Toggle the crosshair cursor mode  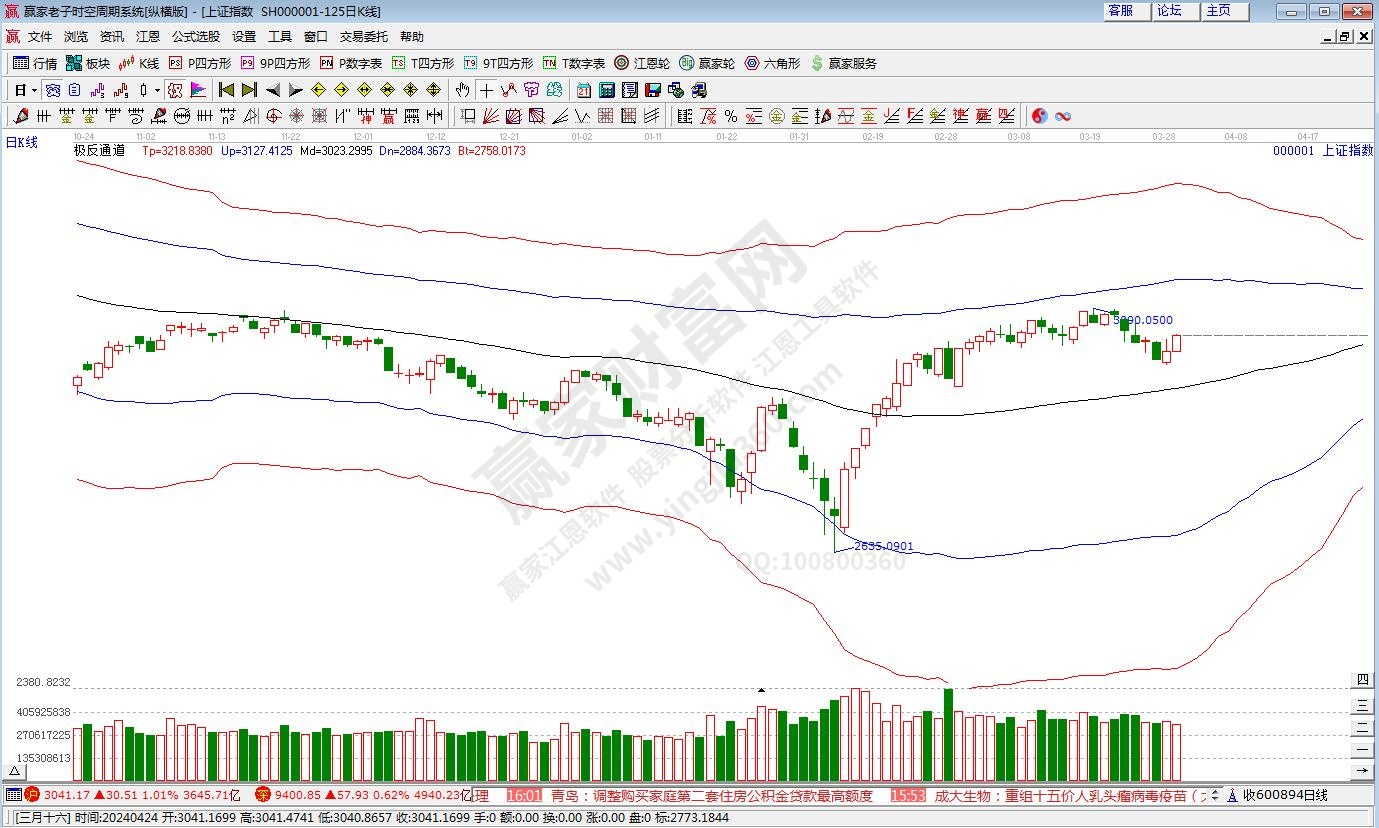pyautogui.click(x=486, y=90)
